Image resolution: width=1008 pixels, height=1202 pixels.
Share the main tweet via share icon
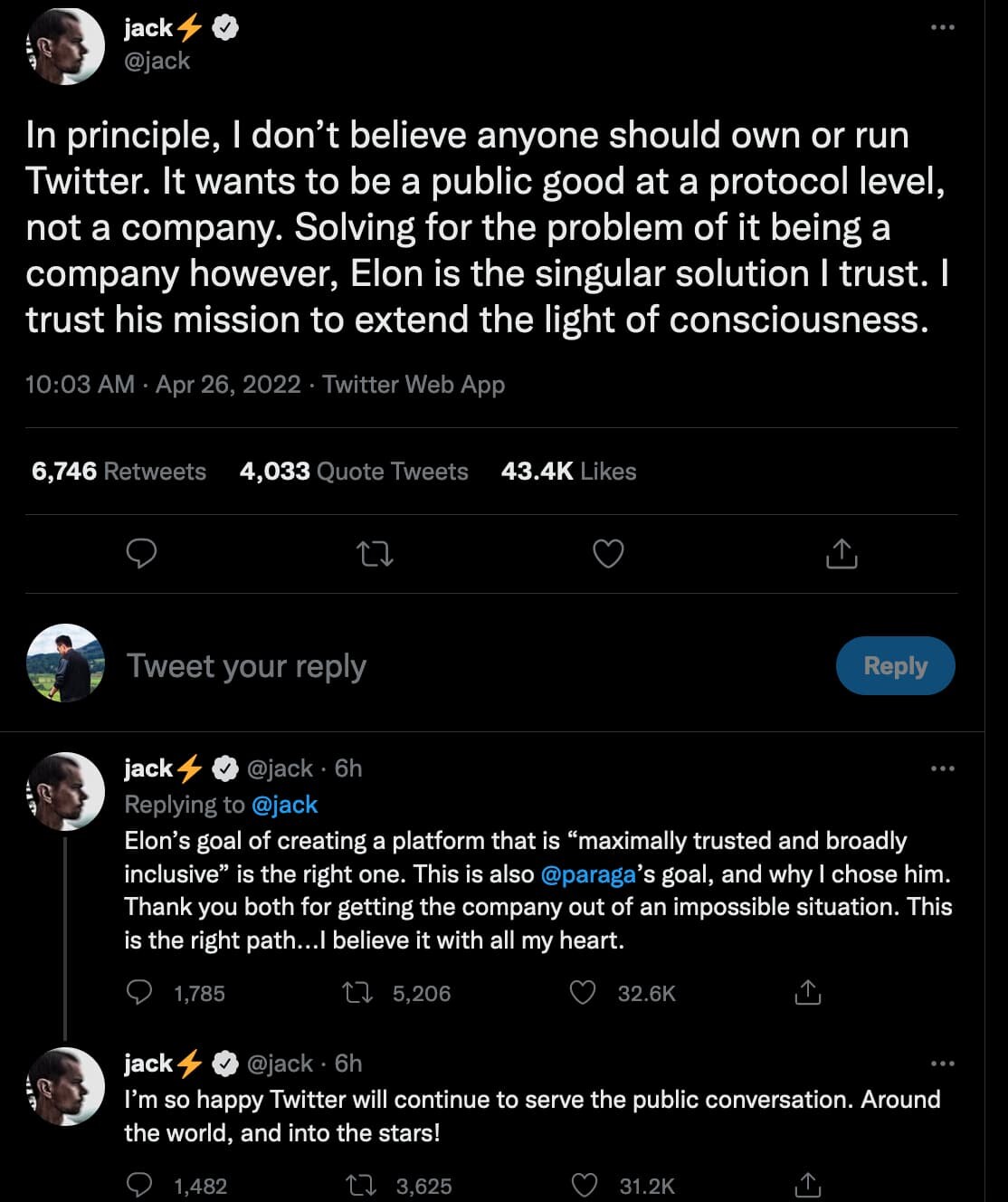point(842,553)
